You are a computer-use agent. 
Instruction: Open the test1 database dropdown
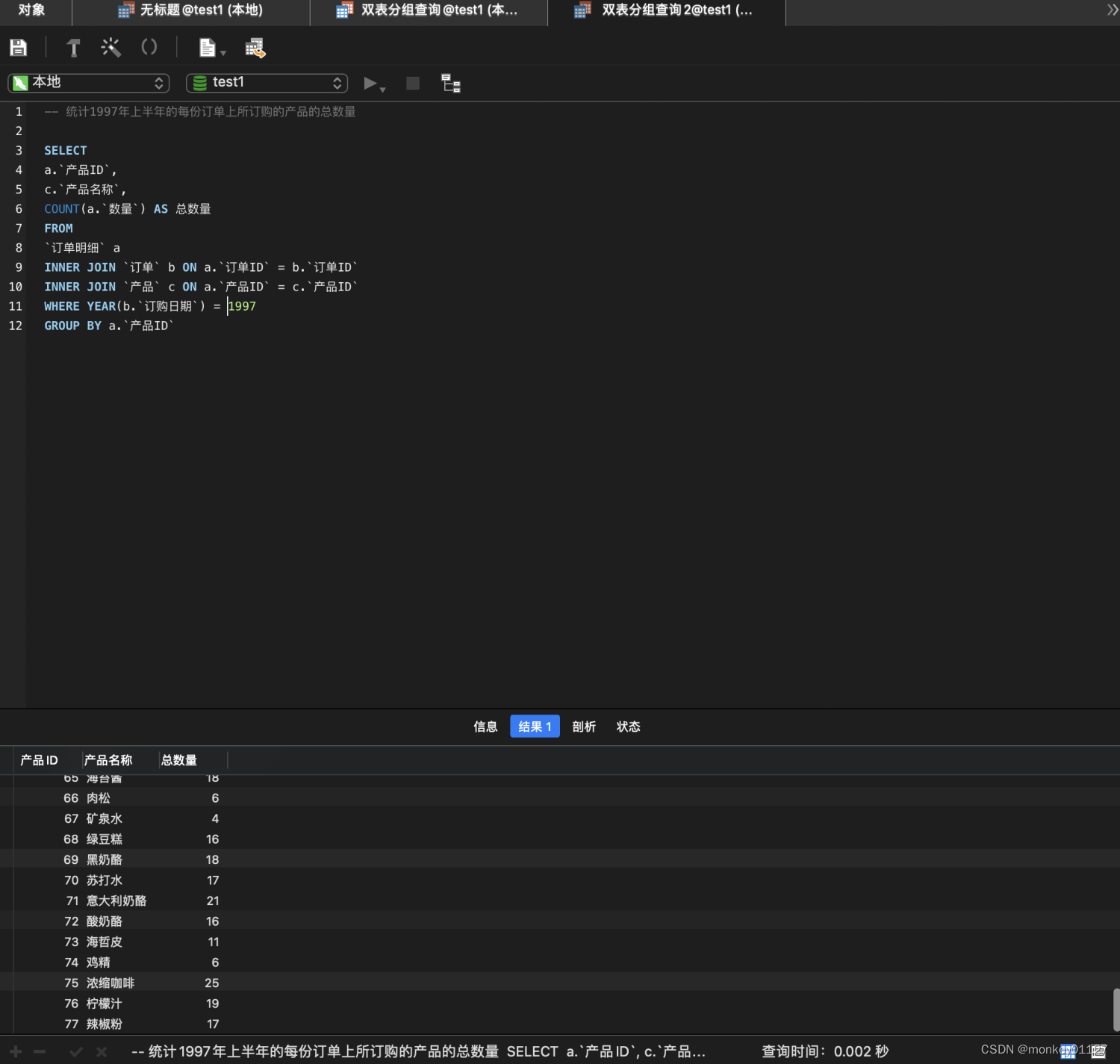267,83
